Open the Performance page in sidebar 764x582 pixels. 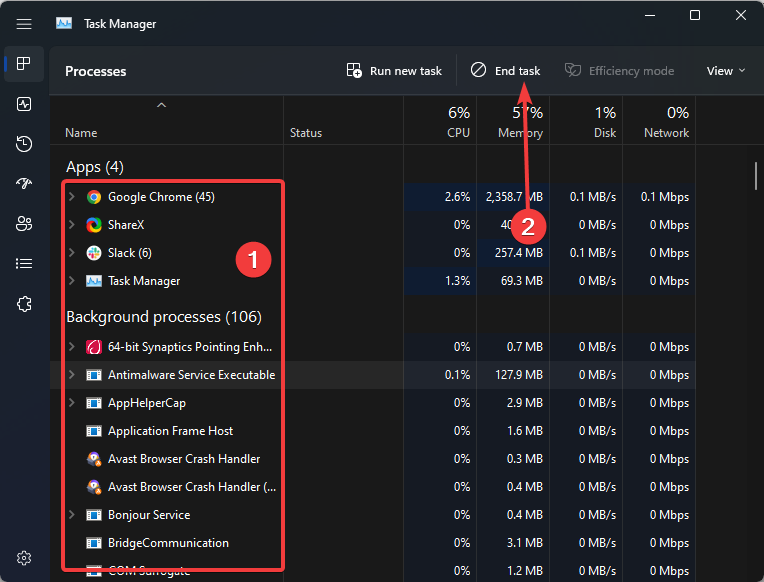point(24,104)
